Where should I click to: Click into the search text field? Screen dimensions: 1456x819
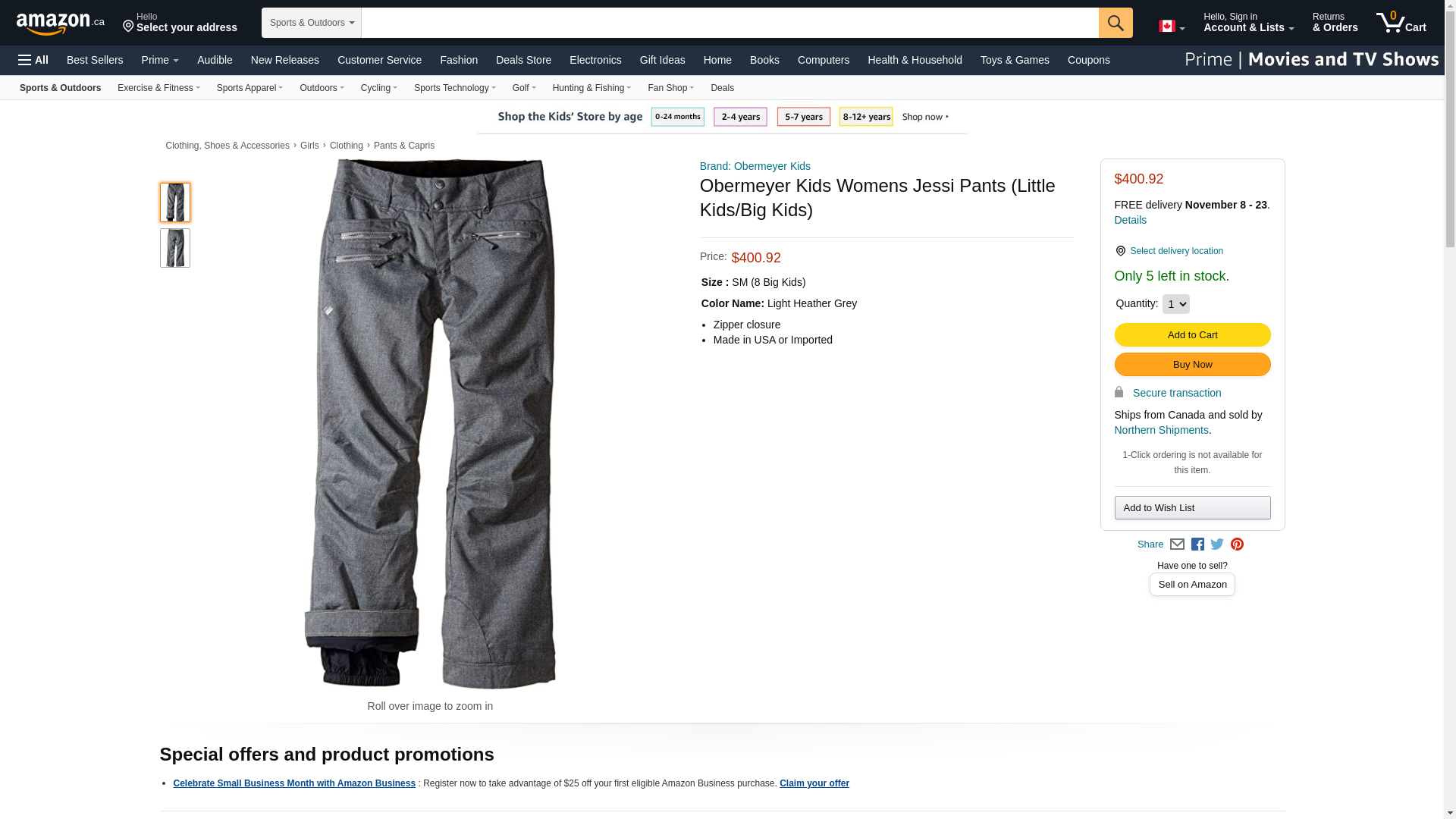730,23
